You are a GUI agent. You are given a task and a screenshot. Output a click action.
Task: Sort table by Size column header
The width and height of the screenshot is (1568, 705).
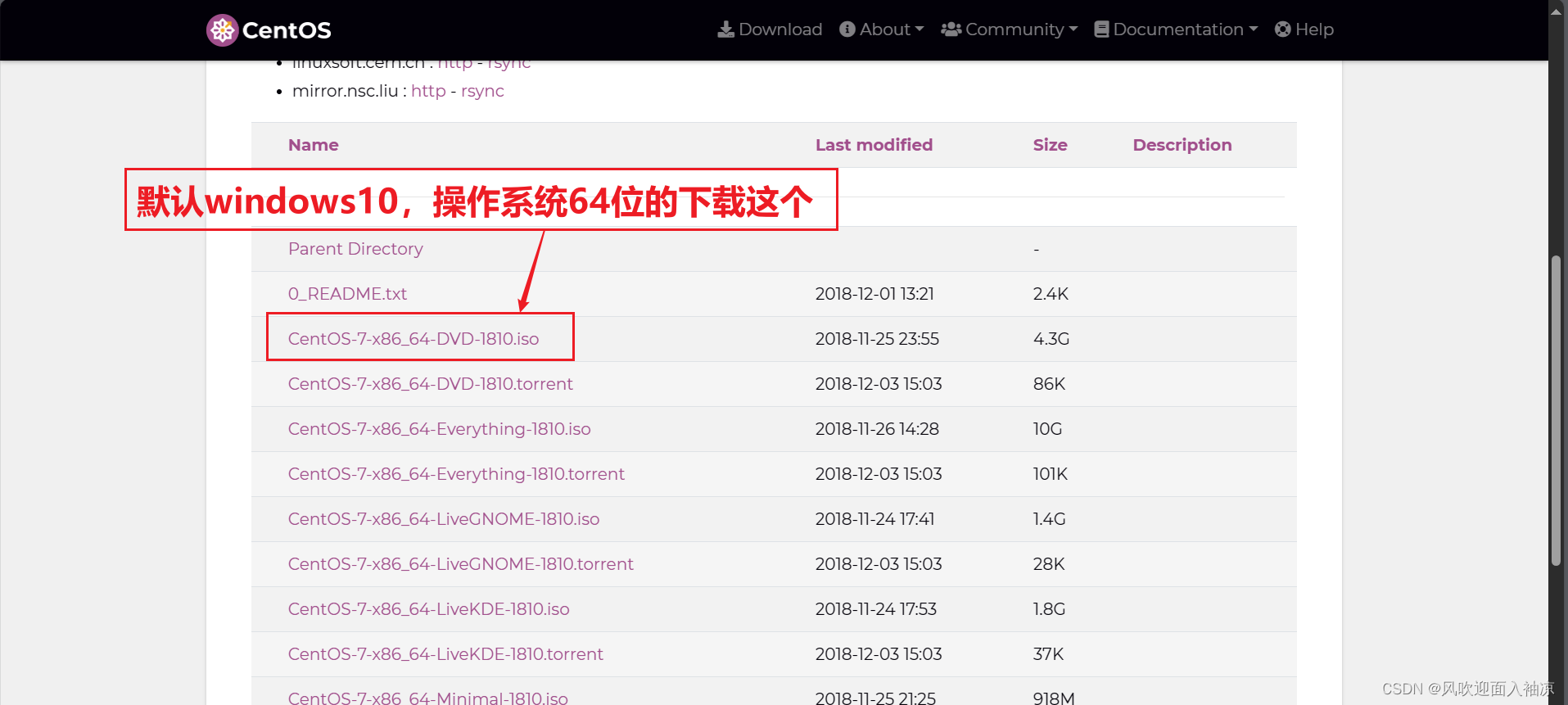pos(1050,145)
